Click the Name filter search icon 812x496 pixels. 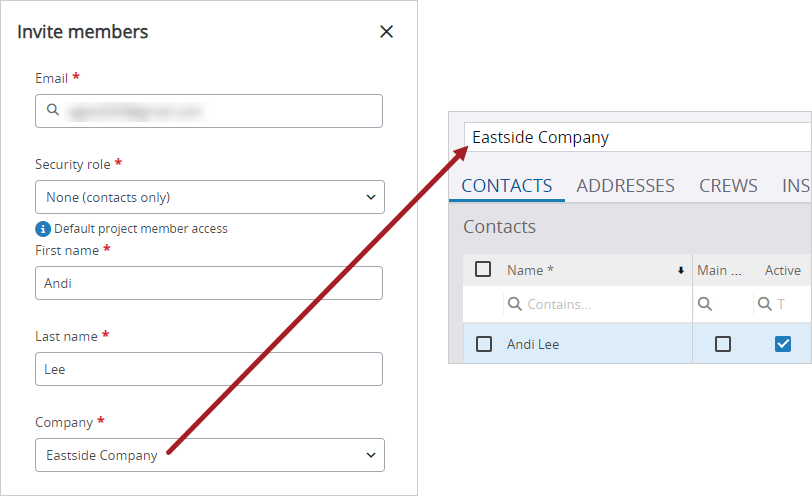point(514,304)
